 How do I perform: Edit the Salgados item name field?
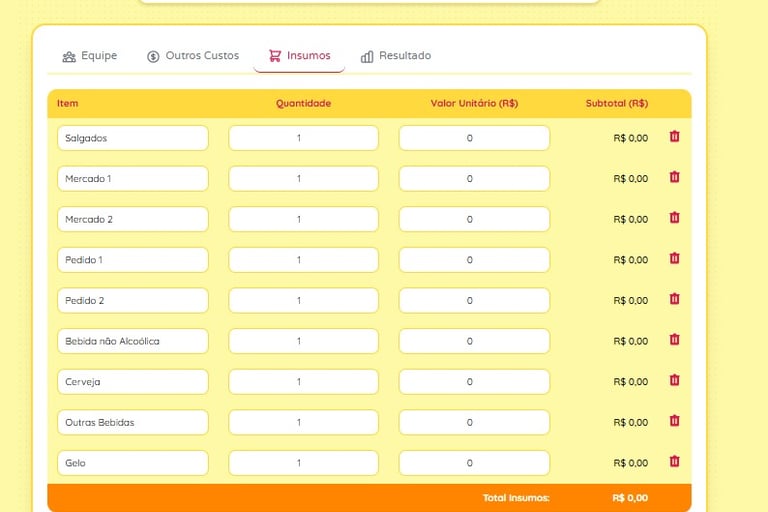133,138
